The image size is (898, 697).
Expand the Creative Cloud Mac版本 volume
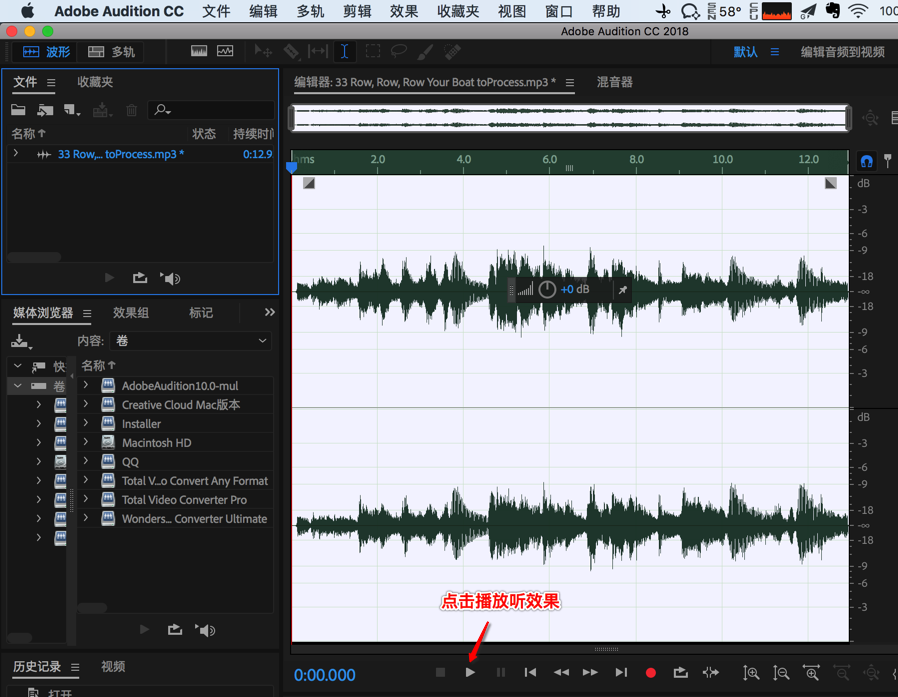86,404
